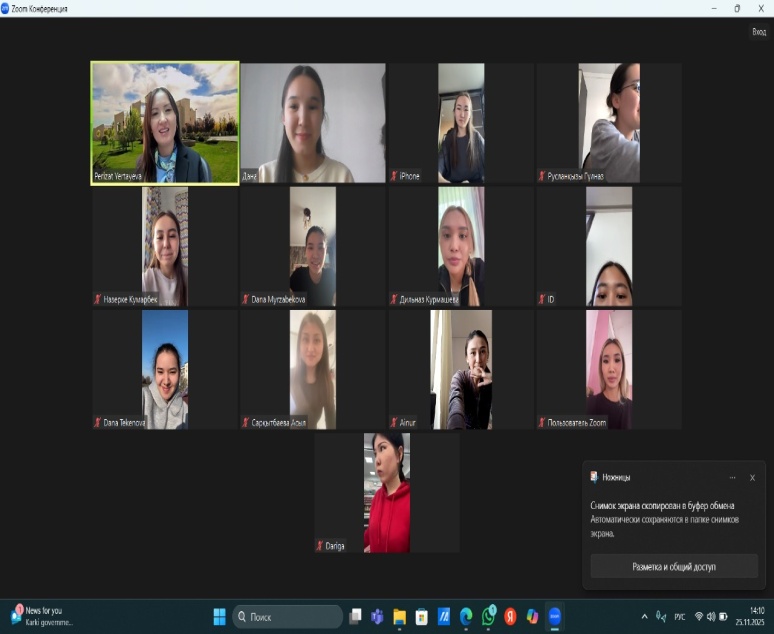The image size is (774, 634).
Task: Click the Разметка и общий доступ button
Action: coord(673,567)
